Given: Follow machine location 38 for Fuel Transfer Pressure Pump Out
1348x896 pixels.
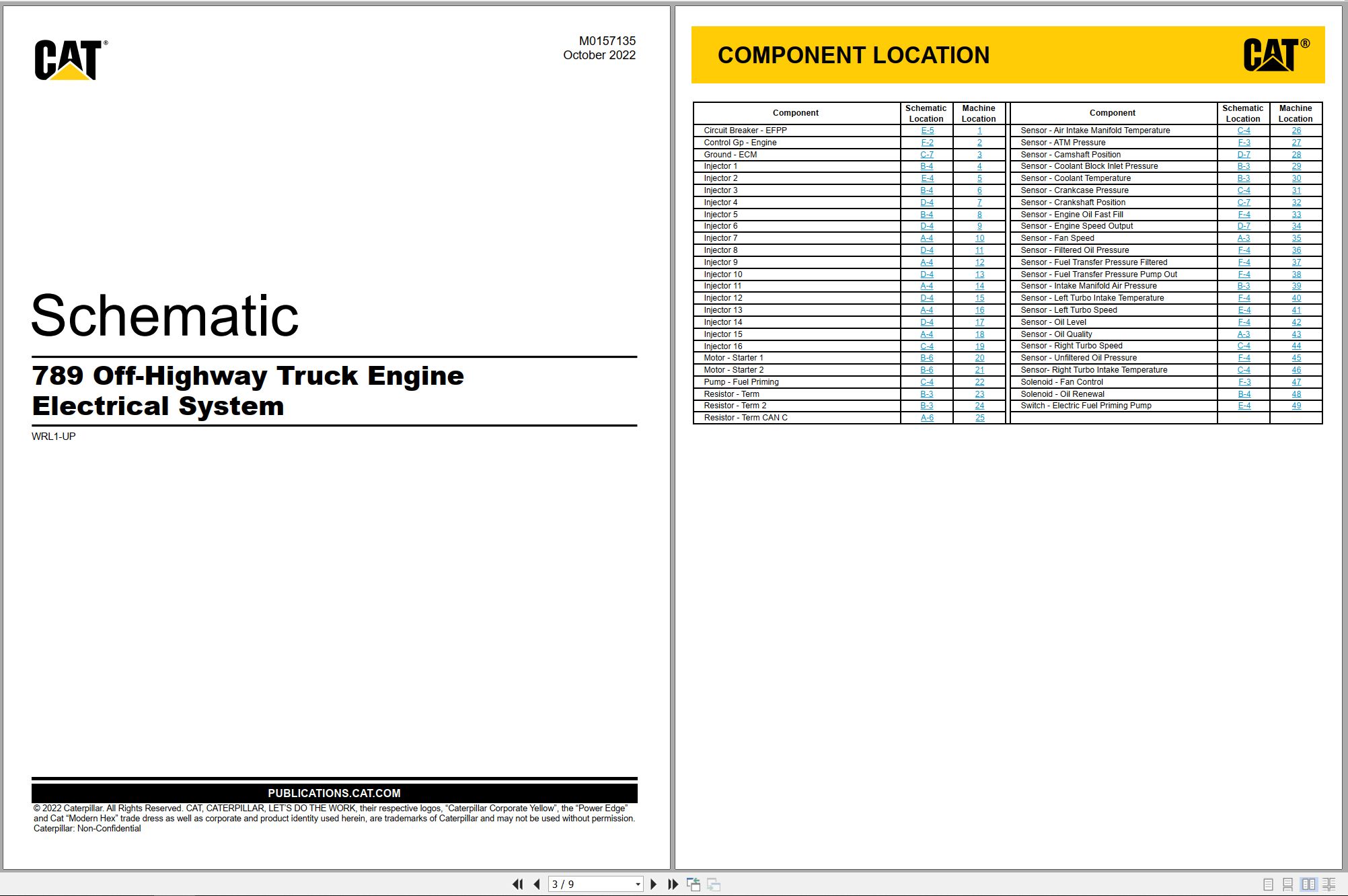Looking at the screenshot, I should click(x=1296, y=274).
